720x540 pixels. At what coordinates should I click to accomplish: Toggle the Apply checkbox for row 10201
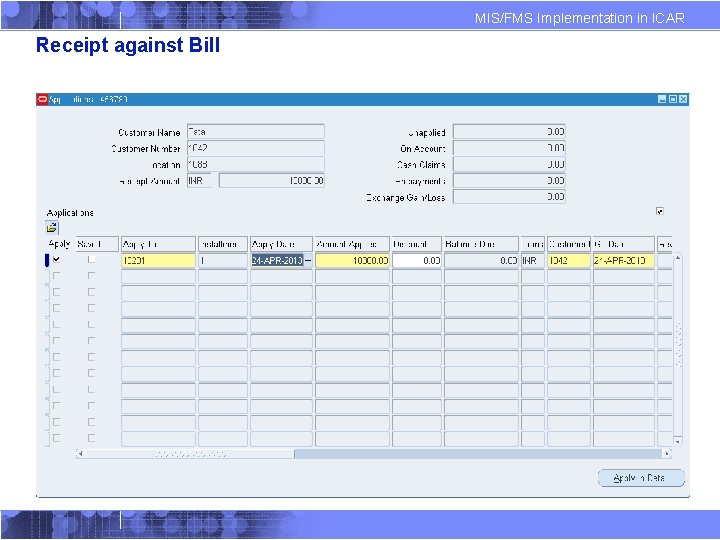pyautogui.click(x=56, y=259)
